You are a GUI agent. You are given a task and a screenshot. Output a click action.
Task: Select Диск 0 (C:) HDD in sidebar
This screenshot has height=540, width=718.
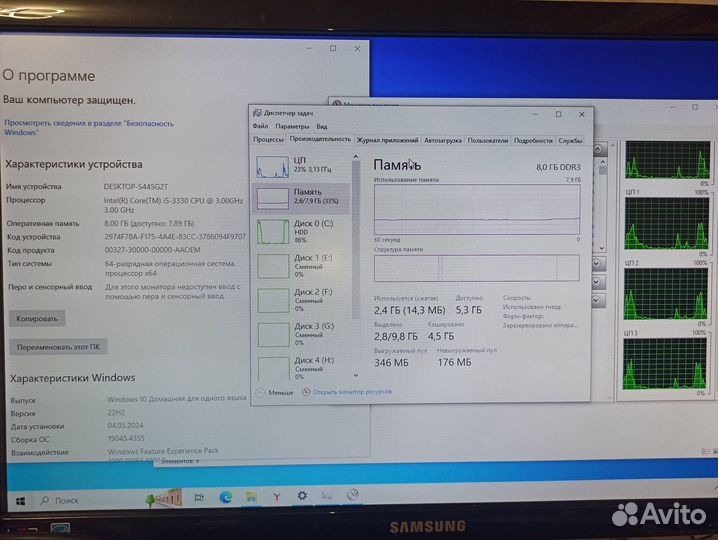coord(301,232)
